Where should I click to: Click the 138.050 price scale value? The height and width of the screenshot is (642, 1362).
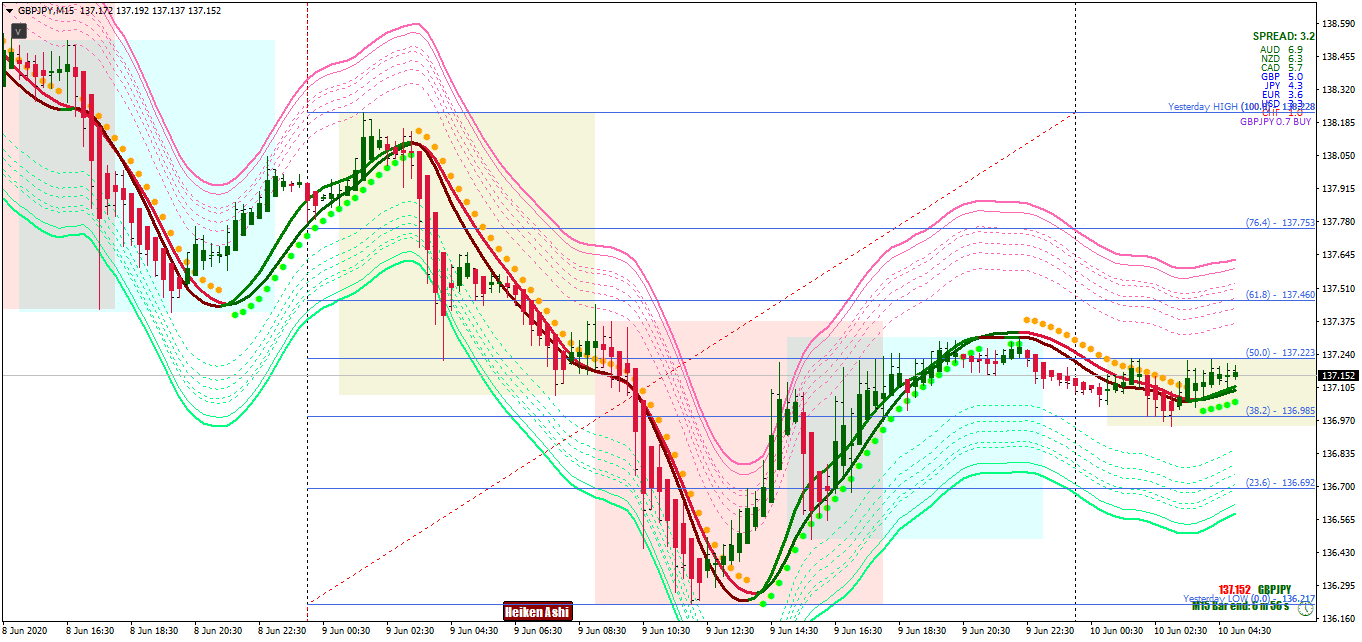tap(1338, 155)
